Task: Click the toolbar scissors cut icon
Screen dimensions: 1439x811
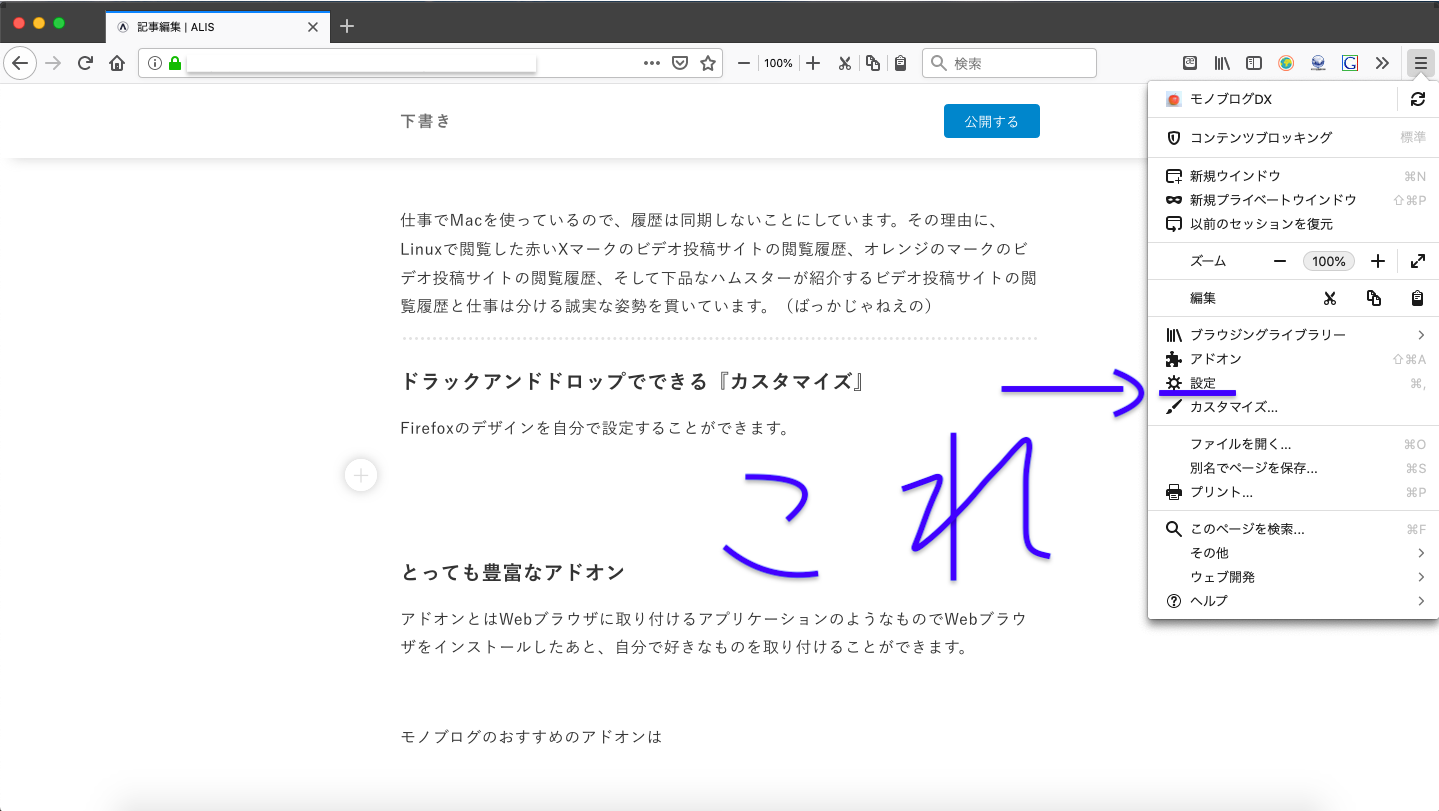Action: pos(844,63)
